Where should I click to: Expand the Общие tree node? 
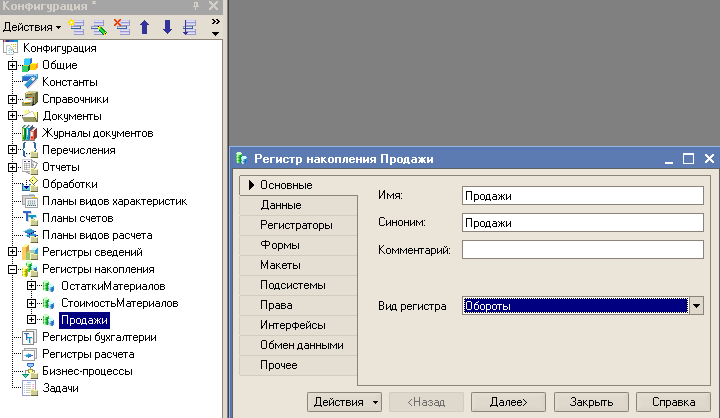point(12,65)
